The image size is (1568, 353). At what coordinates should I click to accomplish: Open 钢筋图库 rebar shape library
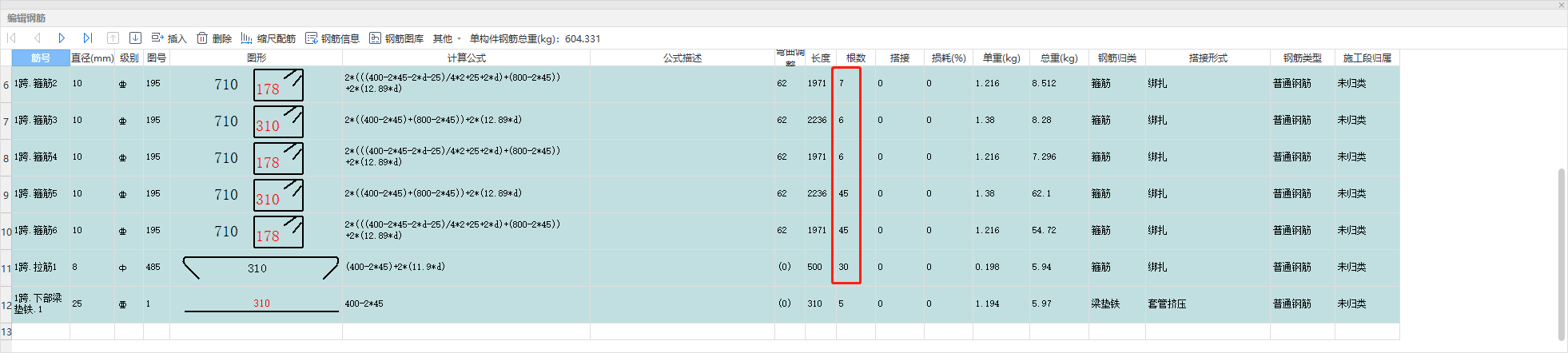coord(396,38)
